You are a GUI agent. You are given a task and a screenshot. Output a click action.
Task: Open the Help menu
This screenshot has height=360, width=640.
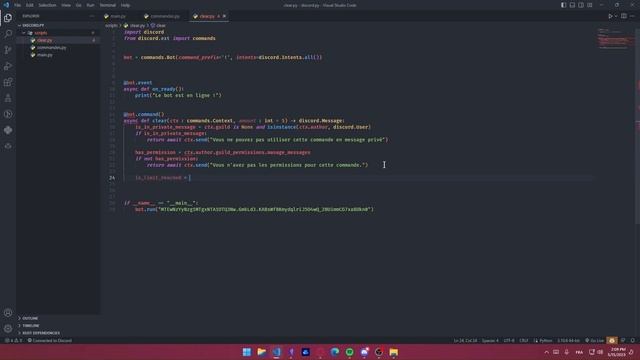click(125, 5)
